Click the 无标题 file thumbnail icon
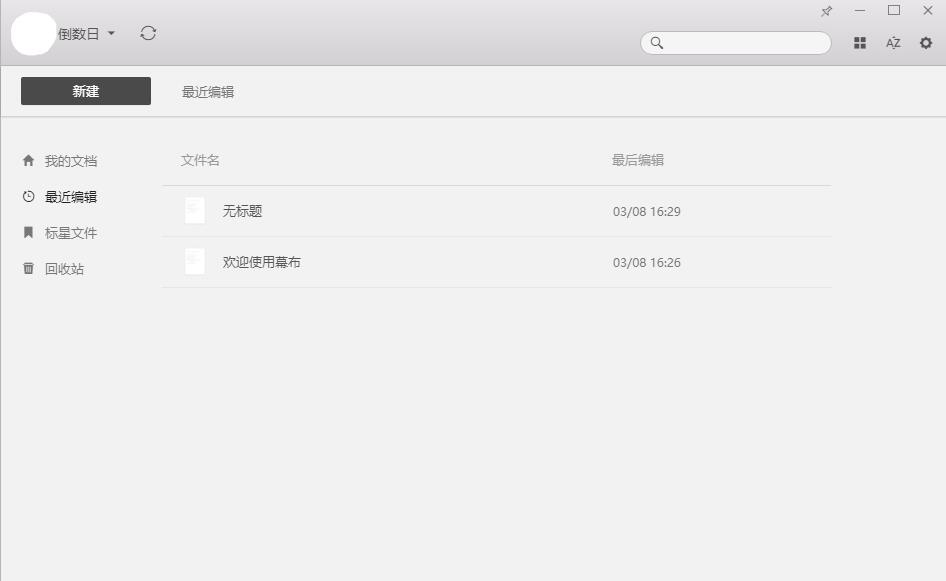Viewport: 946px width, 581px height. click(x=194, y=211)
